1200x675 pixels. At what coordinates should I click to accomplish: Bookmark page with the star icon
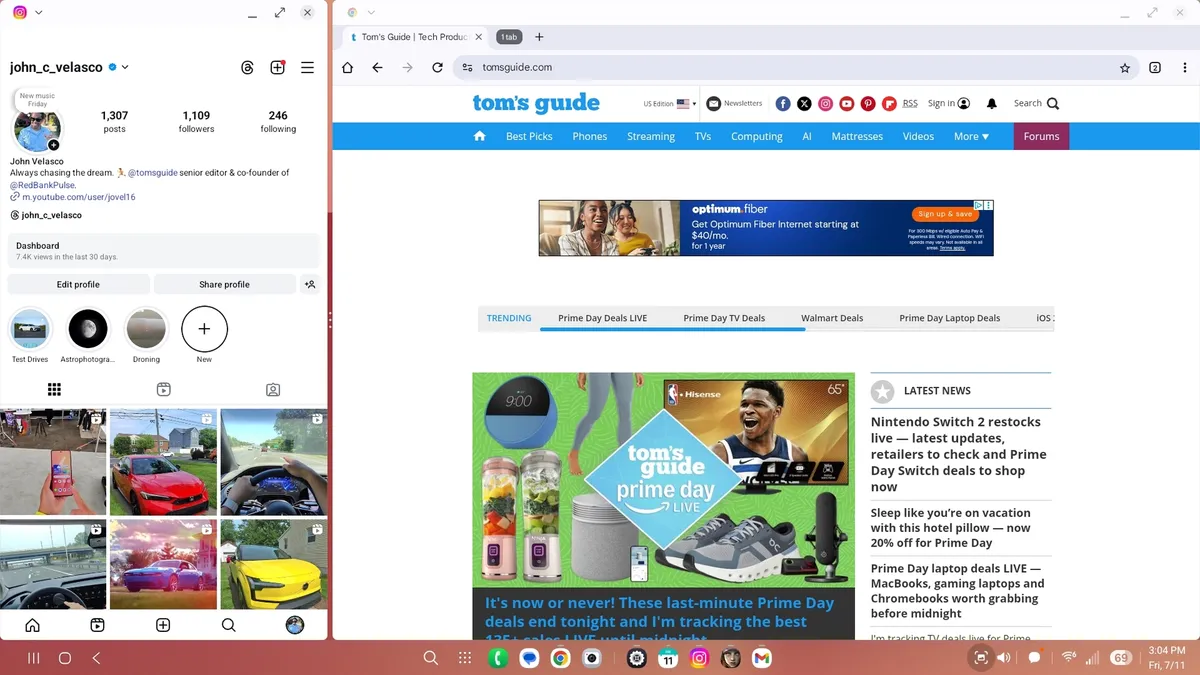[1125, 68]
